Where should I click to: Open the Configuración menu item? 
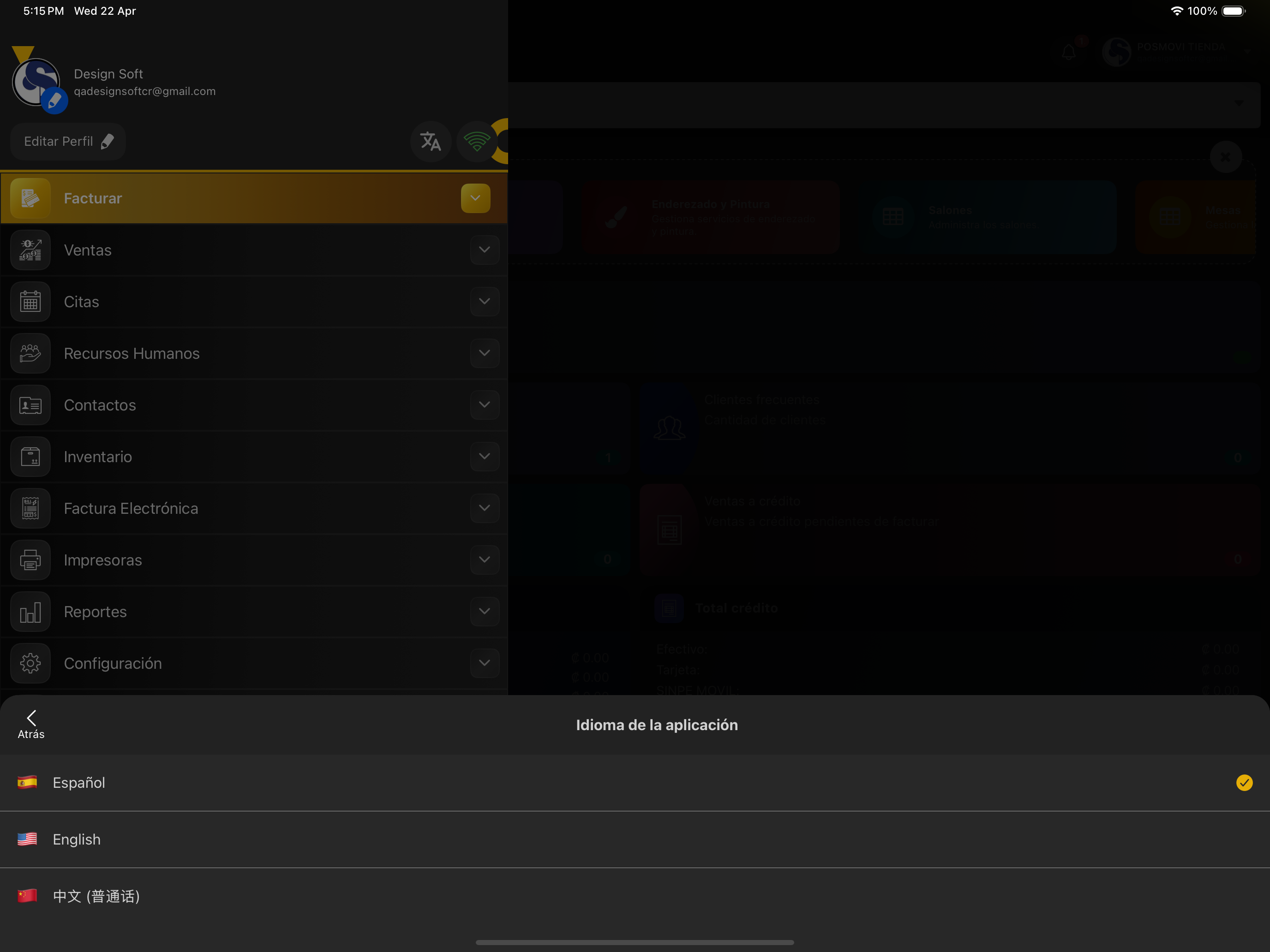[254, 663]
